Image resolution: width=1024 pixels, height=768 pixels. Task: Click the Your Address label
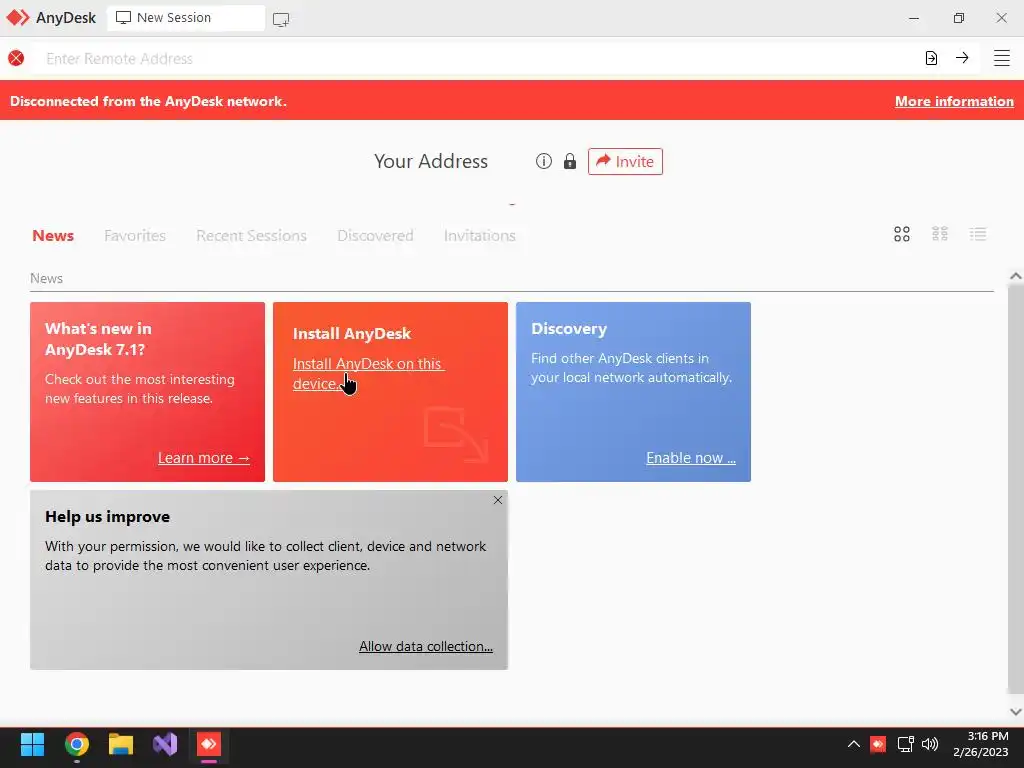coord(431,161)
